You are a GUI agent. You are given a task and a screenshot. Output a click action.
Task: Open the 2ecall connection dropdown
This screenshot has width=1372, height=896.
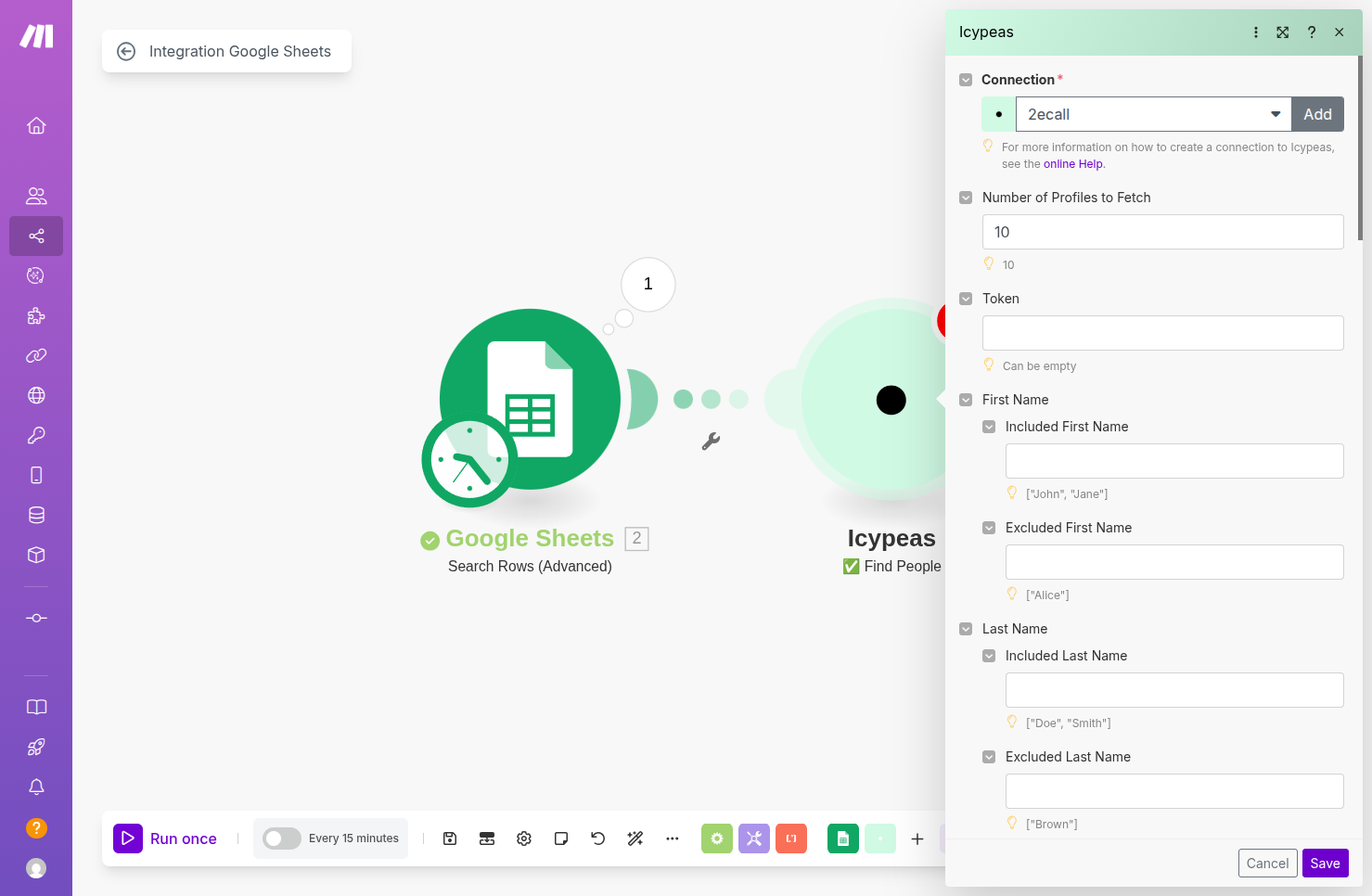(1153, 114)
